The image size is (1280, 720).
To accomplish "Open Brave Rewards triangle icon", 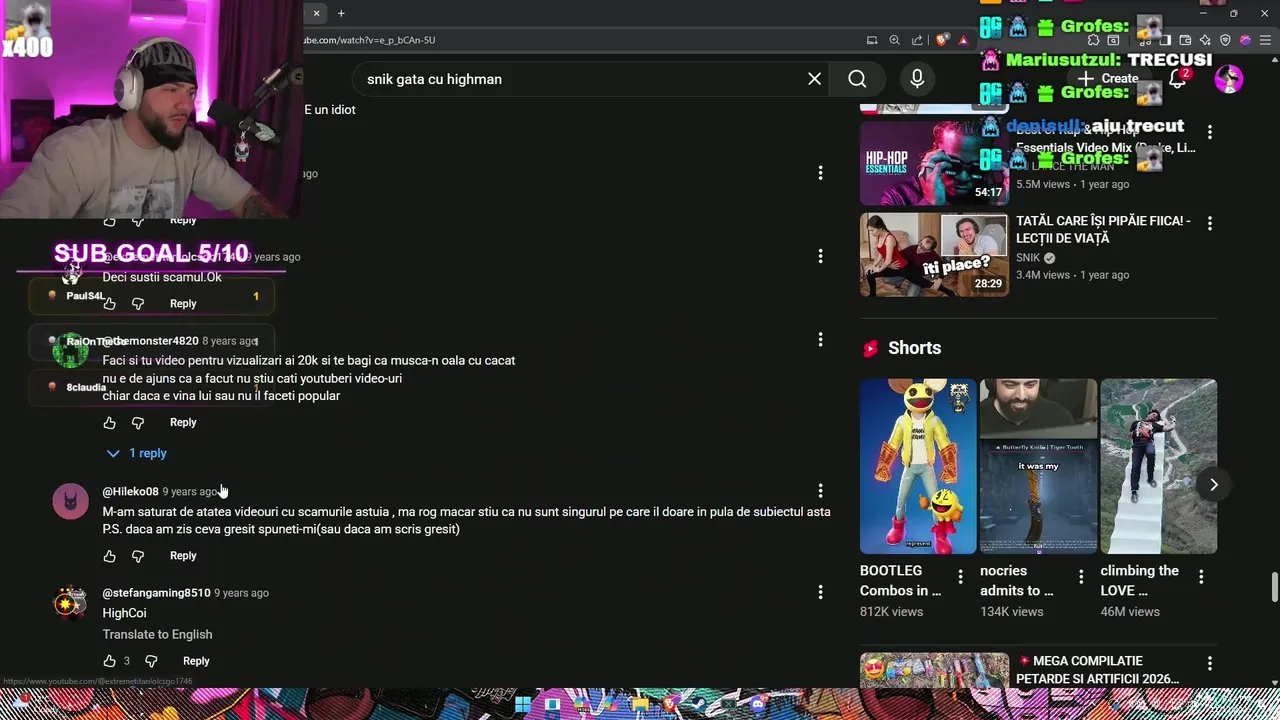I will (x=963, y=40).
